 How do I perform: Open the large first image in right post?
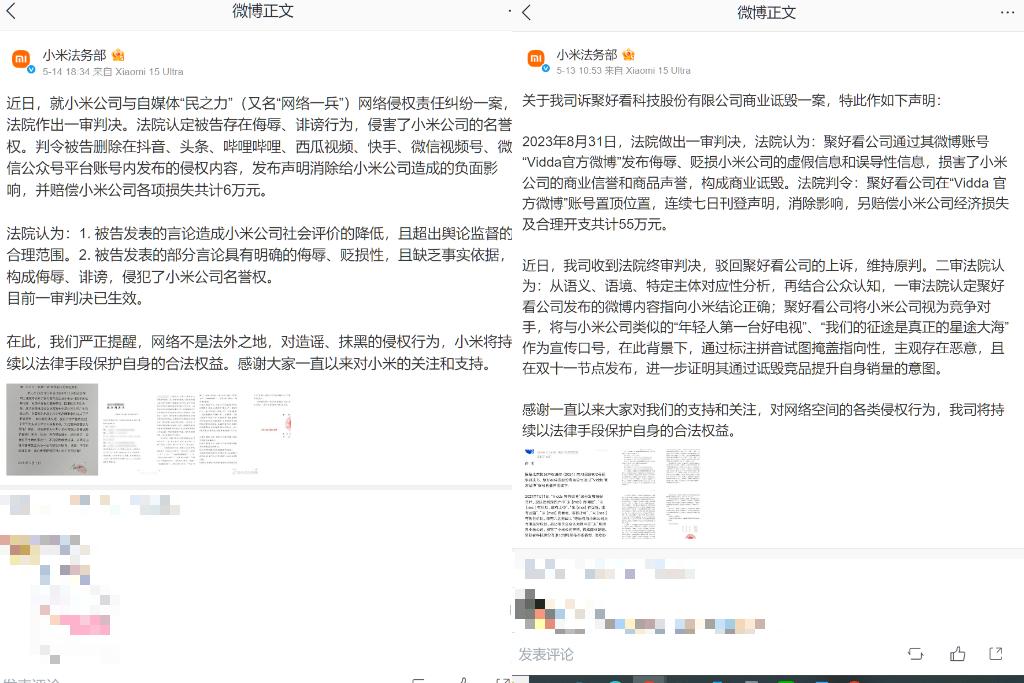(567, 494)
